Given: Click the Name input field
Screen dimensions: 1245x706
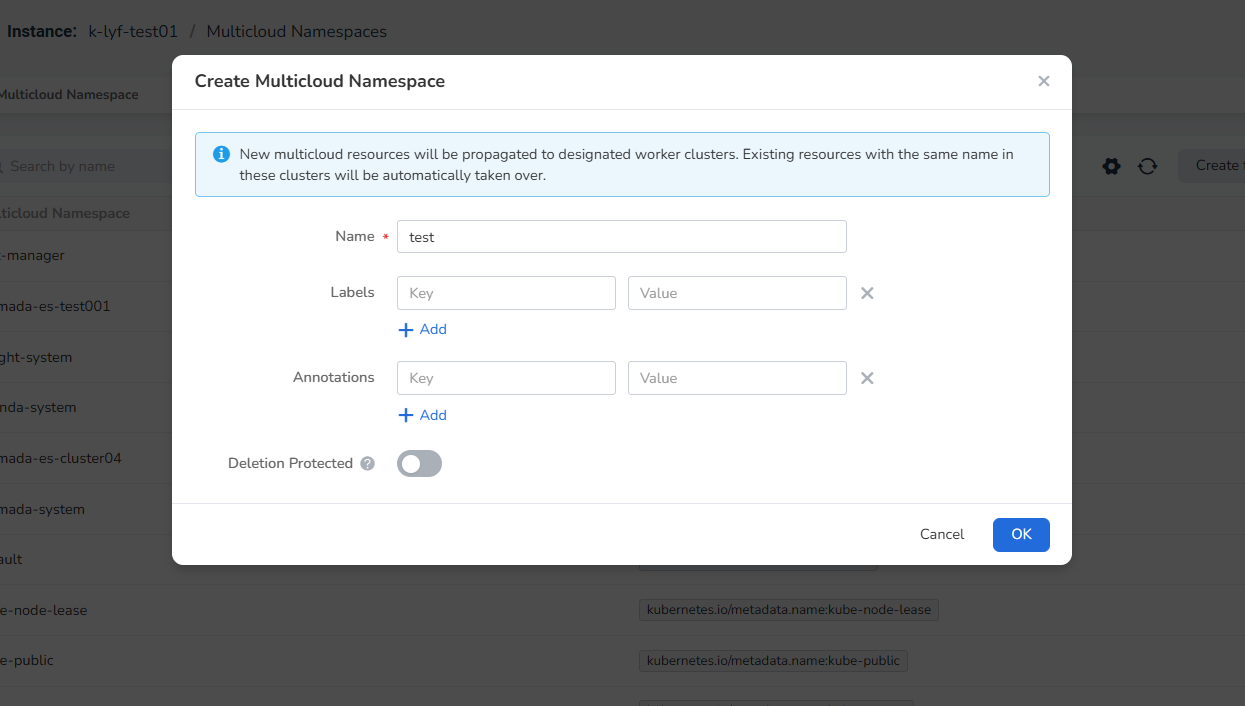Looking at the screenshot, I should (x=621, y=237).
